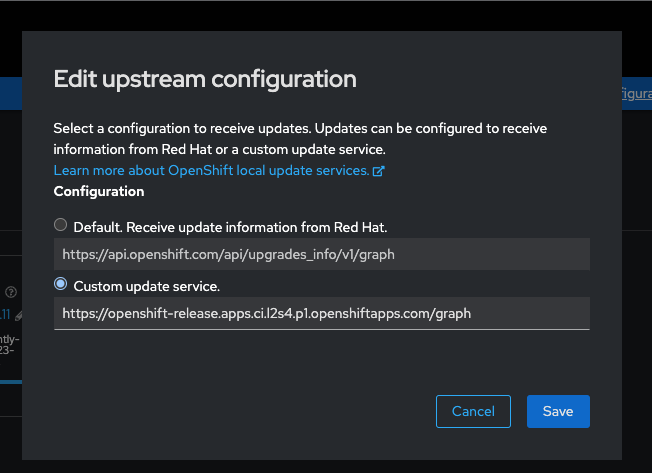Click the partially hidden configuration link at top right

[637, 94]
